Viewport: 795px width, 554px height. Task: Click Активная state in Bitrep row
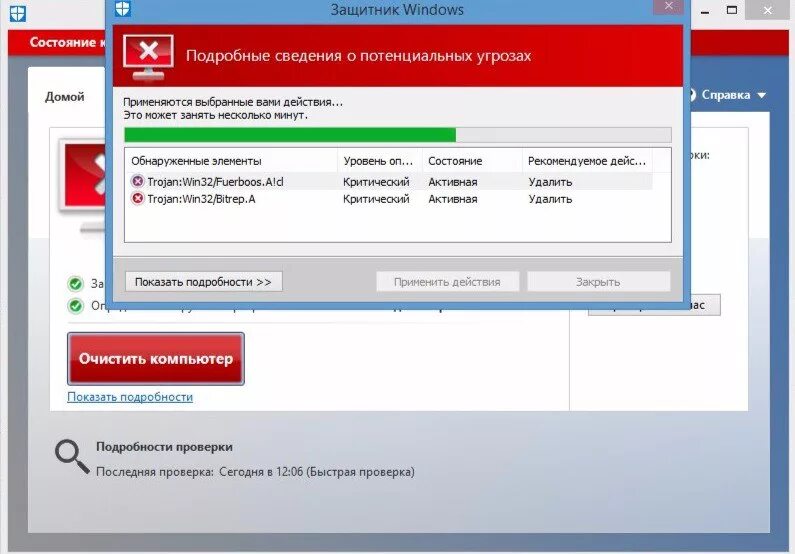point(453,199)
